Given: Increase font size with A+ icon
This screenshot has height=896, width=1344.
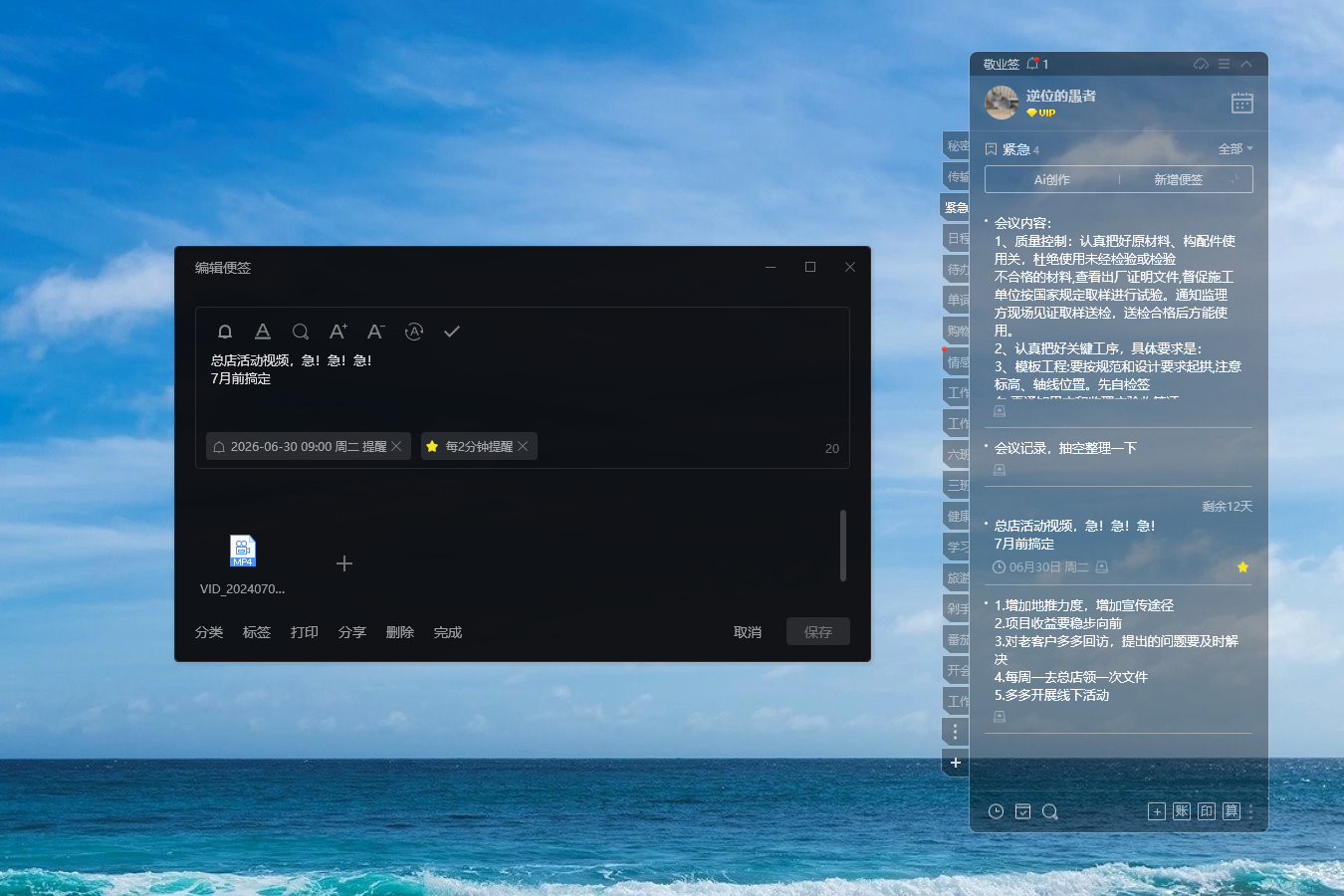Looking at the screenshot, I should [x=338, y=332].
